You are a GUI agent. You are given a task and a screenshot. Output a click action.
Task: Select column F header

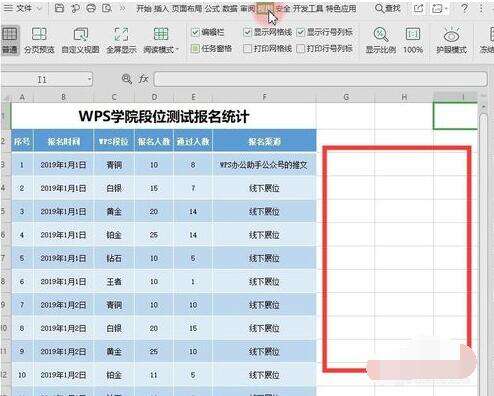click(264, 97)
